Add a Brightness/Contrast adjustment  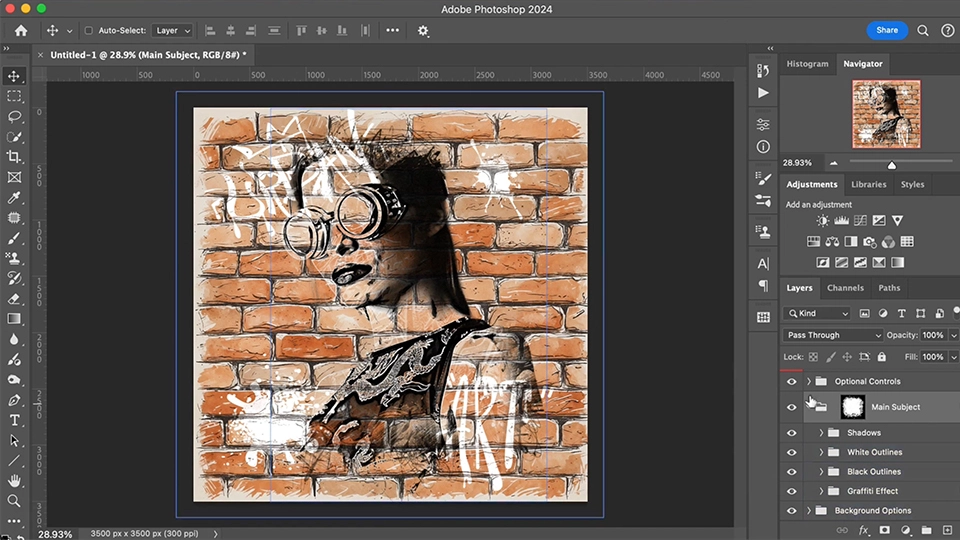[x=822, y=220]
